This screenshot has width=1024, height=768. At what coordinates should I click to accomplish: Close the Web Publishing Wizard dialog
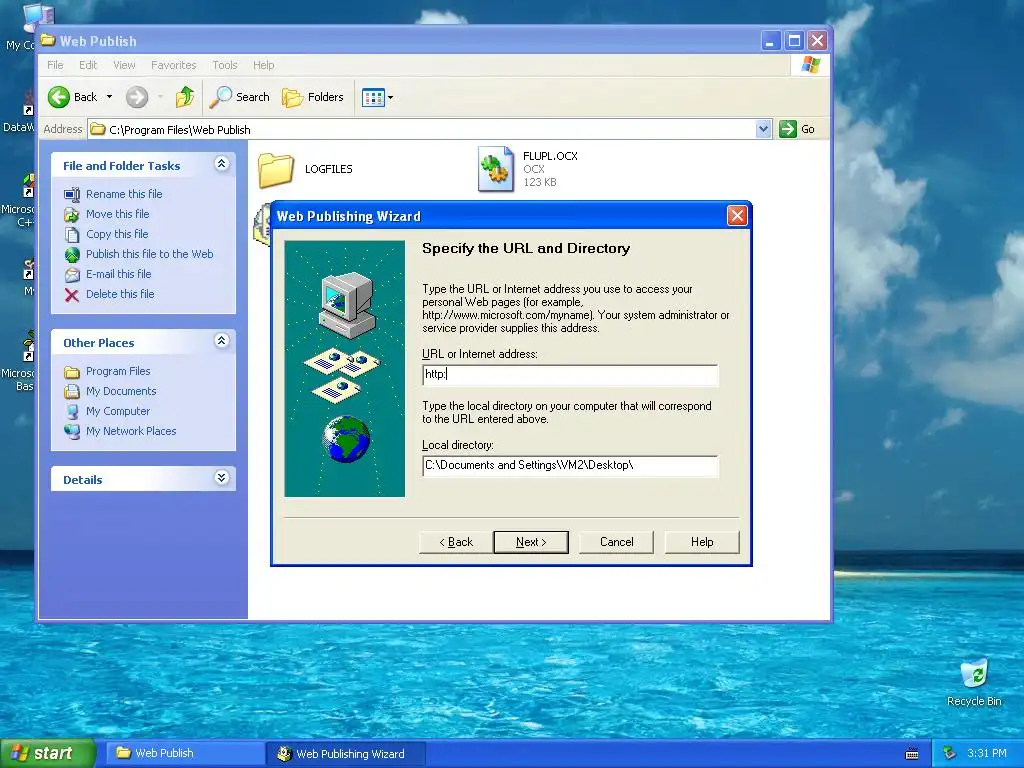(x=737, y=216)
